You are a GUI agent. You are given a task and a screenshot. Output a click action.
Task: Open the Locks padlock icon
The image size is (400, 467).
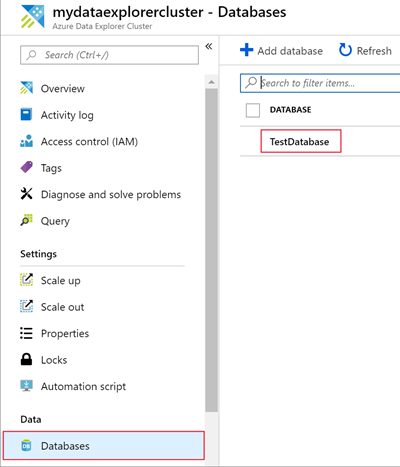point(26,359)
